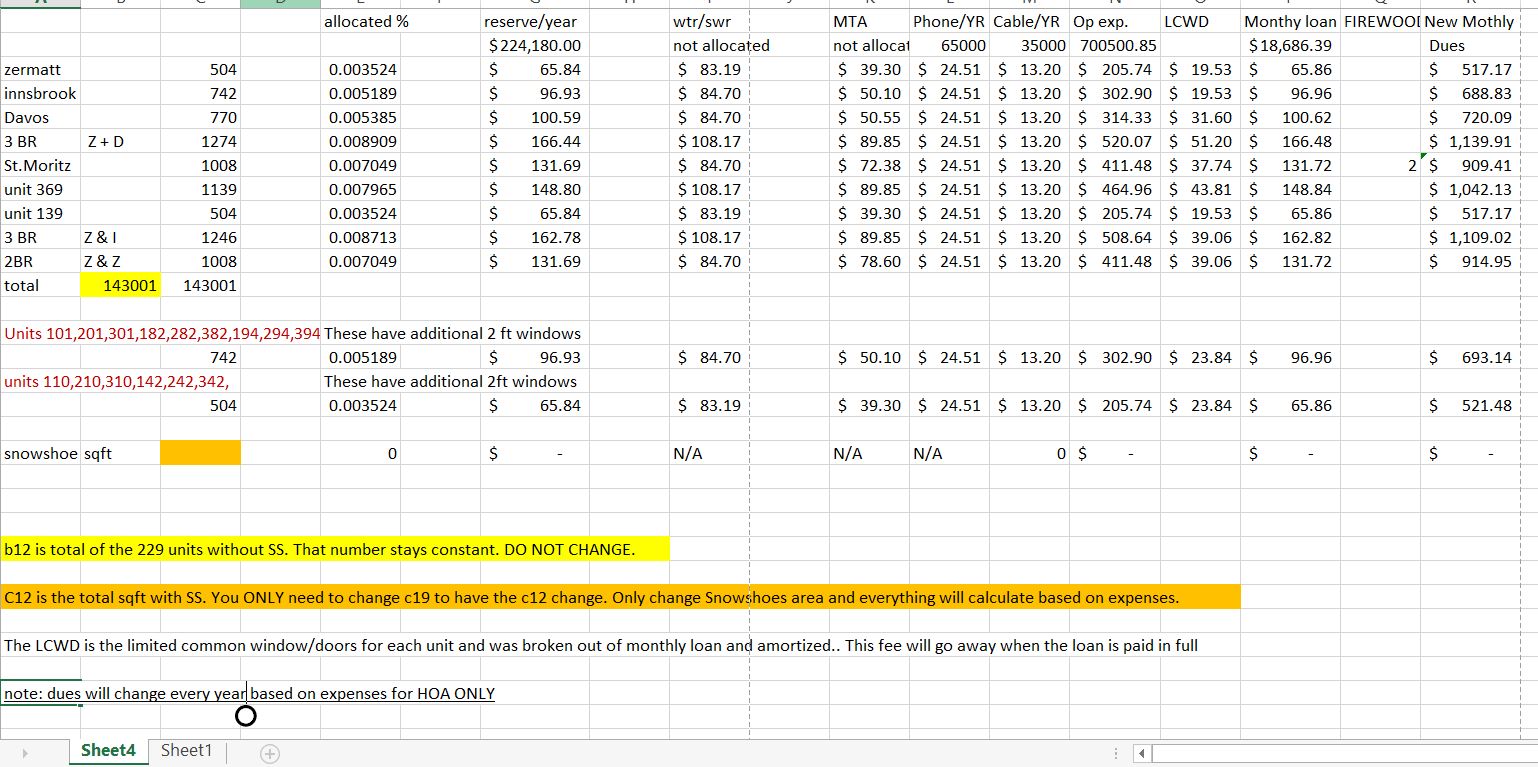Image resolution: width=1538 pixels, height=767 pixels.
Task: Select the 'unit 139' row label
Action: pyautogui.click(x=41, y=214)
